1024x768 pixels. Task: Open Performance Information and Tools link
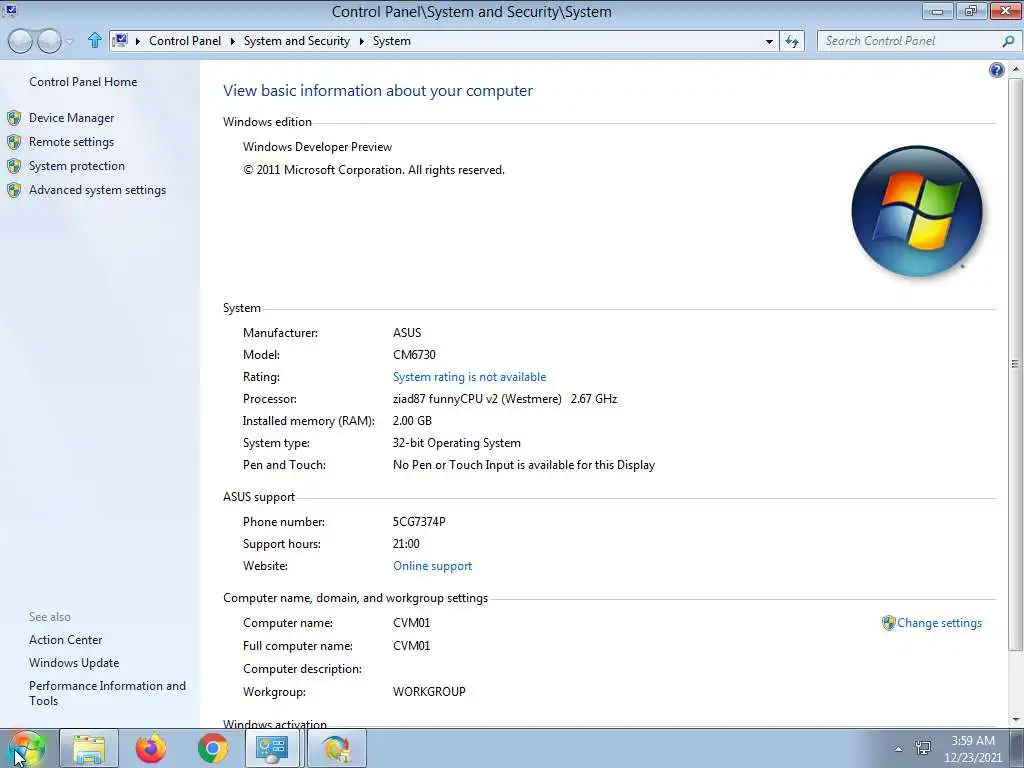coord(107,693)
